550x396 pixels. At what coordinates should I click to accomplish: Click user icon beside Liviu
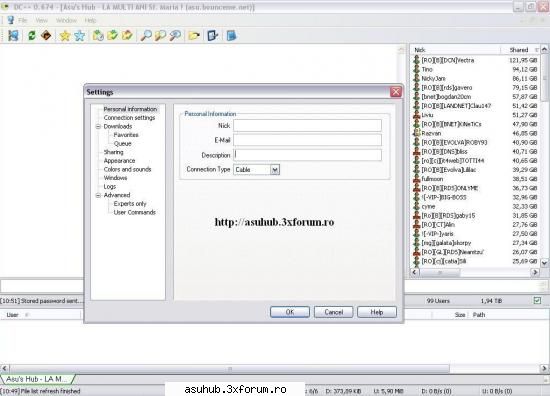[x=416, y=115]
